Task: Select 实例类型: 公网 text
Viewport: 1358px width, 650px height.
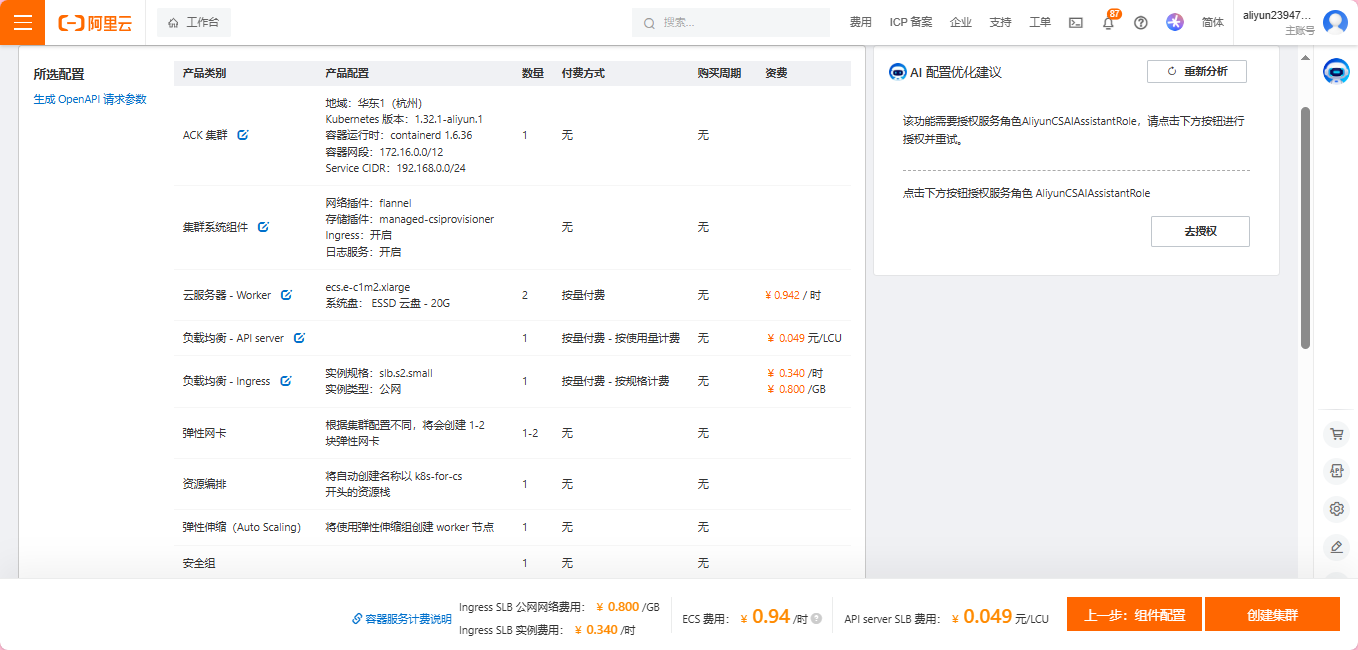Action: [363, 389]
